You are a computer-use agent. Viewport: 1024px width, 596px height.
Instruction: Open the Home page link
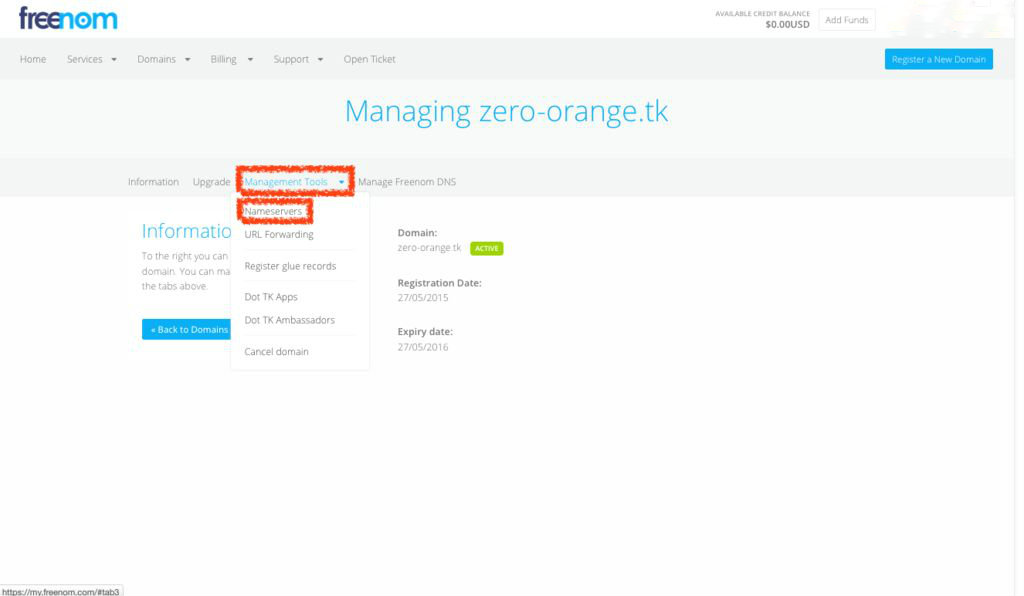click(33, 59)
